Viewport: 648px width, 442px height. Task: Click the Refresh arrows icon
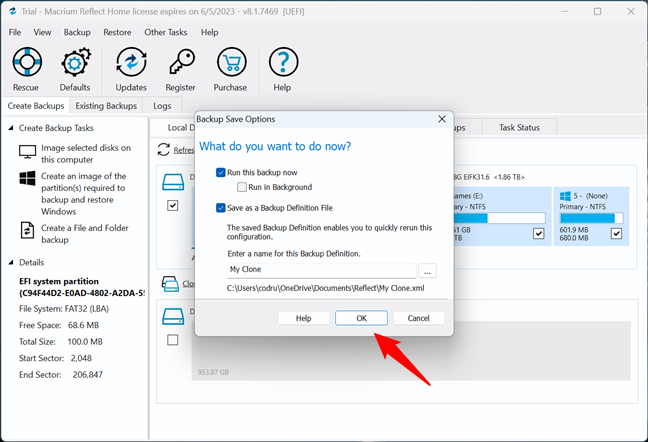coord(164,150)
